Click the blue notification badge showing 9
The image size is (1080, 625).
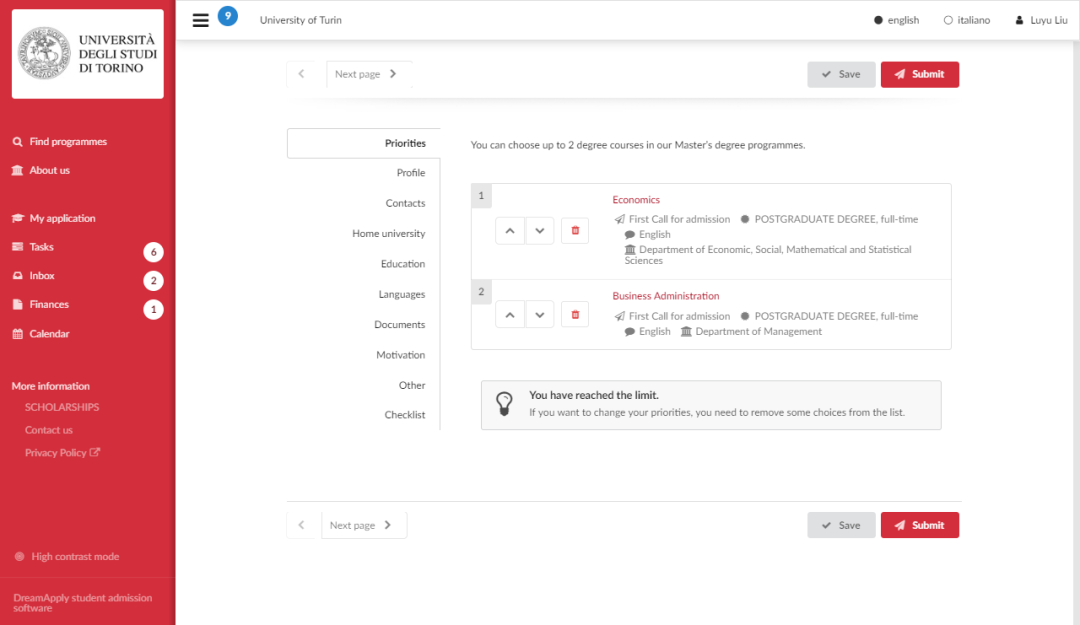tap(228, 16)
